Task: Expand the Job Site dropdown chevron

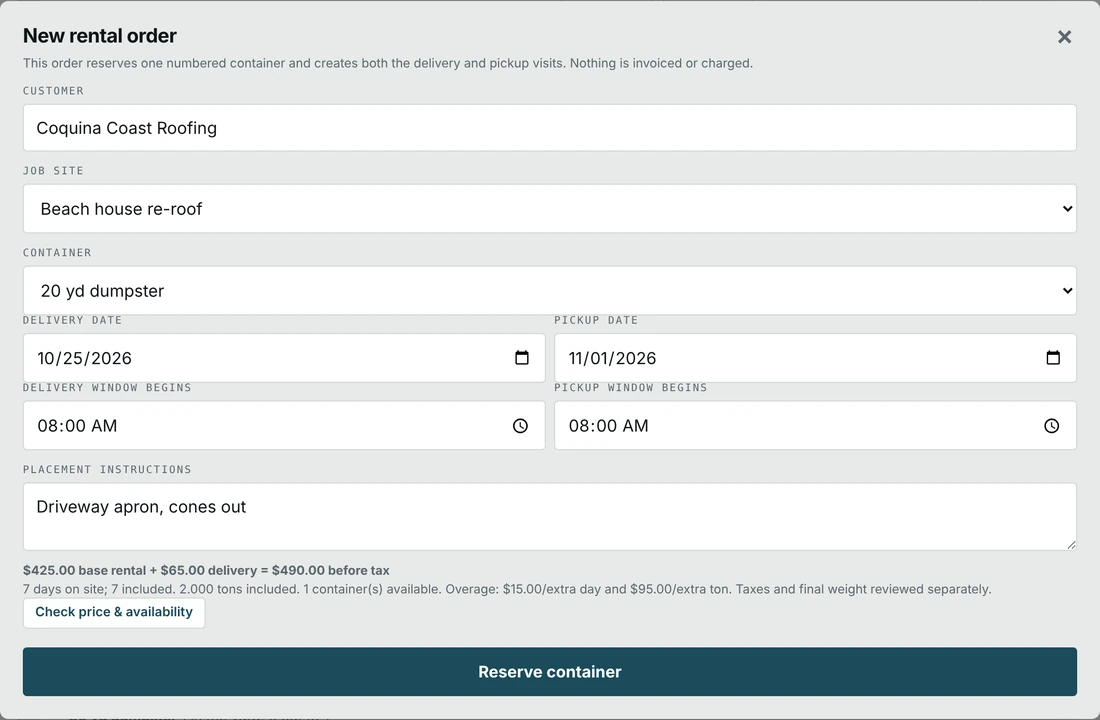Action: [1067, 209]
